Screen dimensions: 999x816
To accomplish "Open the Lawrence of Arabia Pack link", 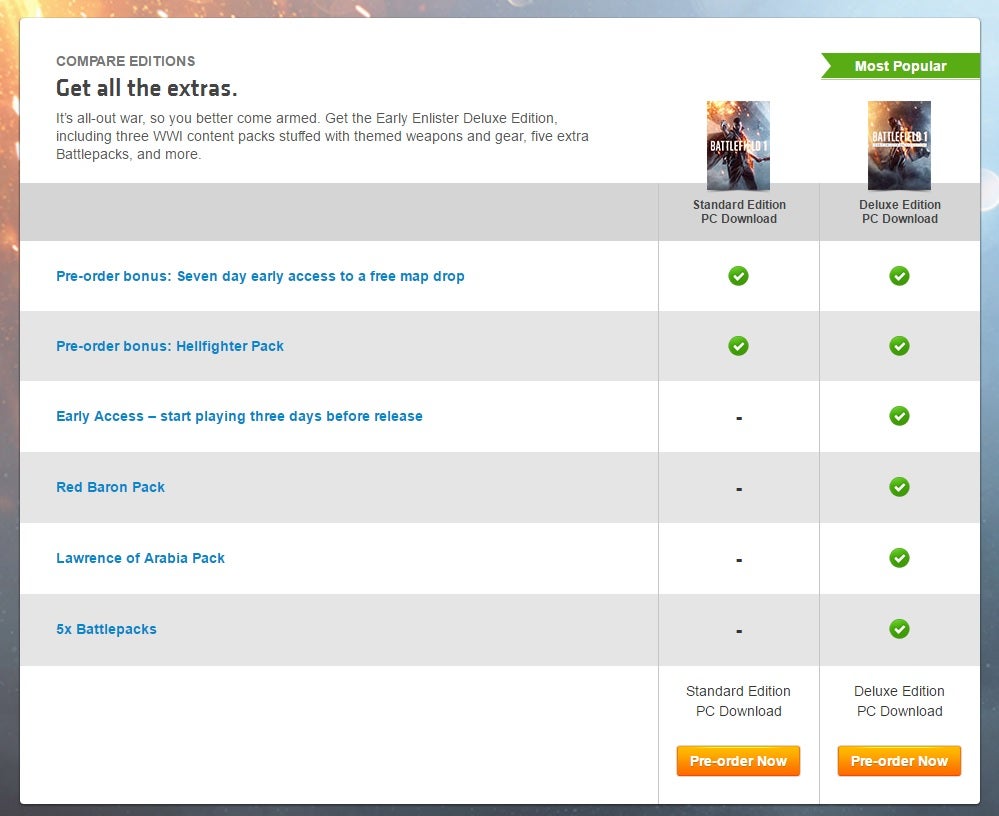I will pos(140,558).
